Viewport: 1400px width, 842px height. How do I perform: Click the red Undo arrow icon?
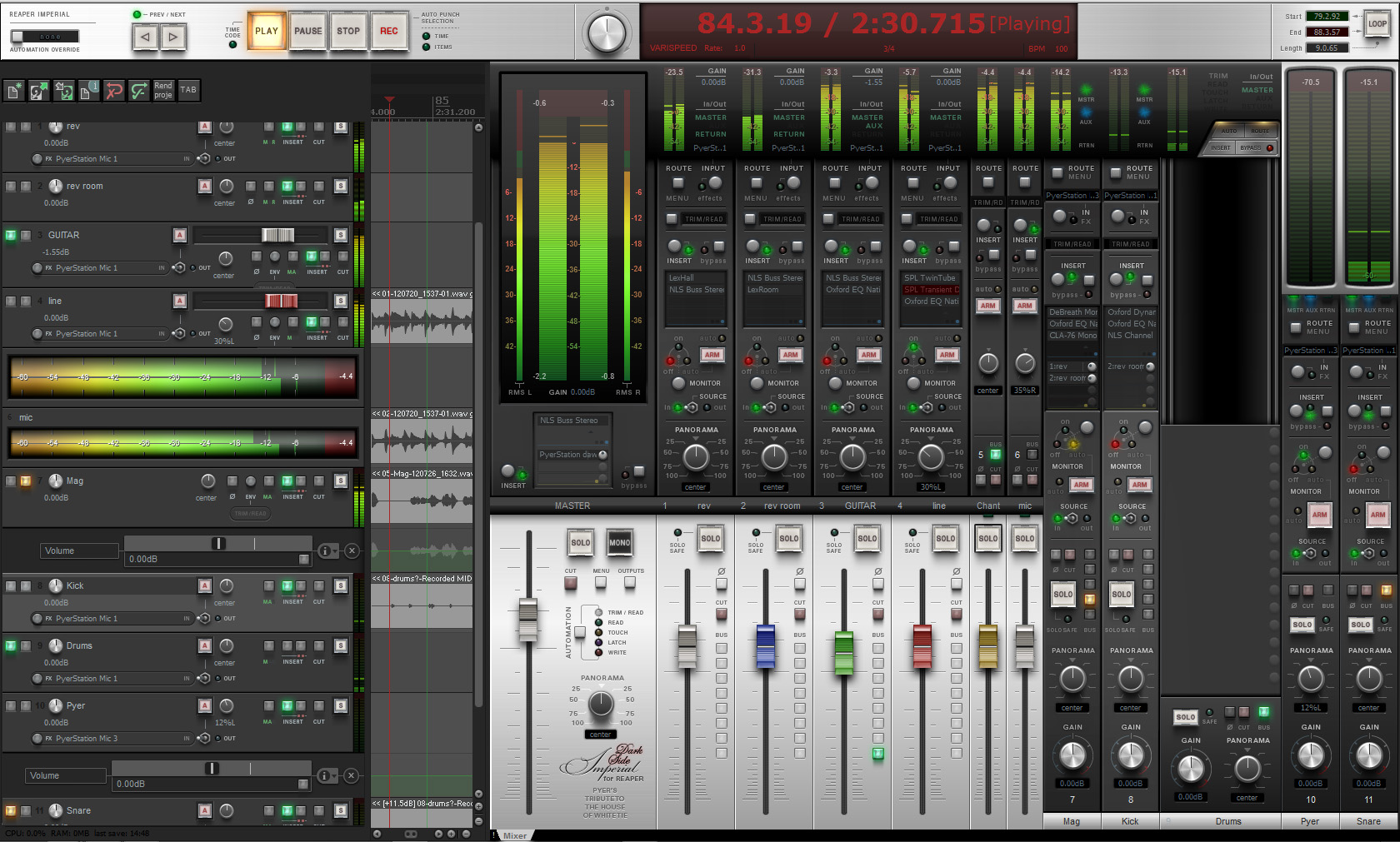pyautogui.click(x=113, y=91)
